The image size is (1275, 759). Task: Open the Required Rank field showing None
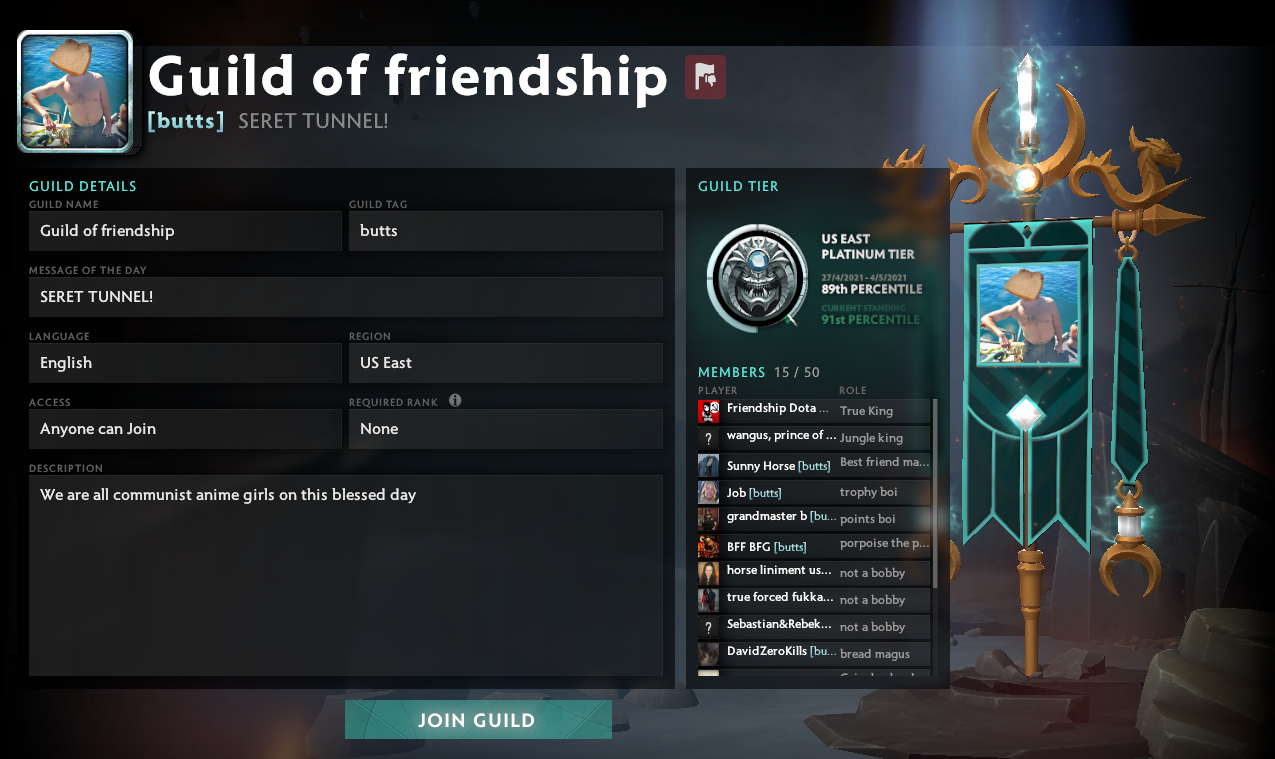point(506,429)
